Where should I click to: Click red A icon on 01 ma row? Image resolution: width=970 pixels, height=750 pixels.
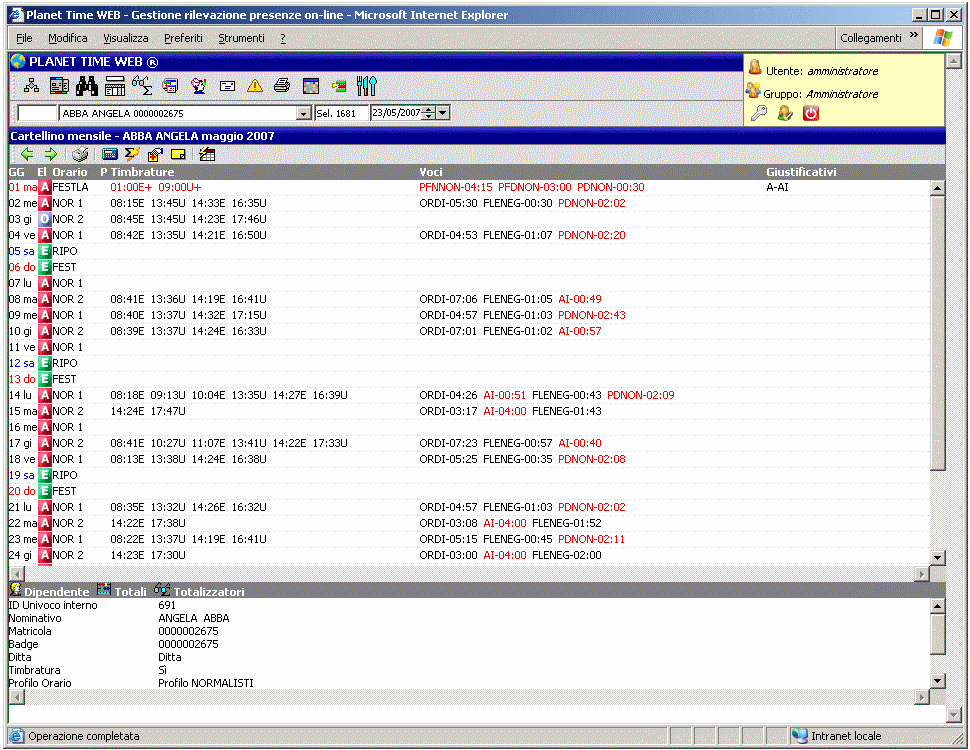tap(45, 187)
